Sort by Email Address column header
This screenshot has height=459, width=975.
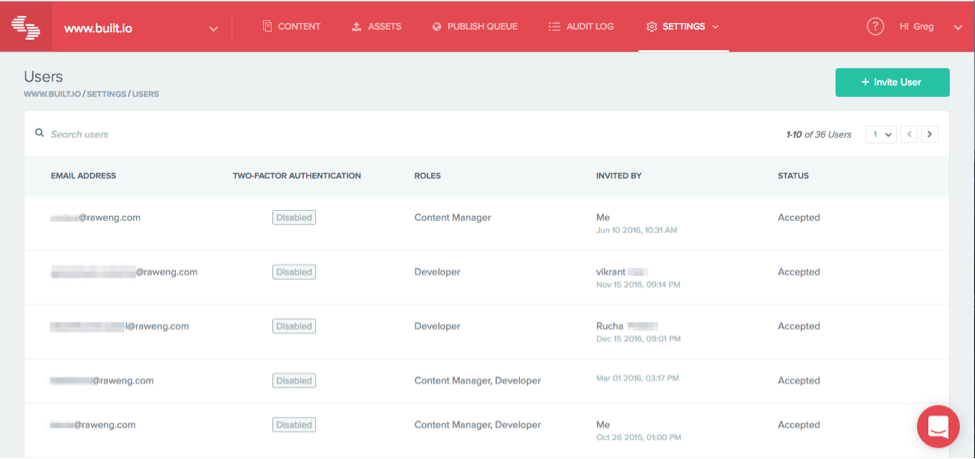(x=83, y=176)
